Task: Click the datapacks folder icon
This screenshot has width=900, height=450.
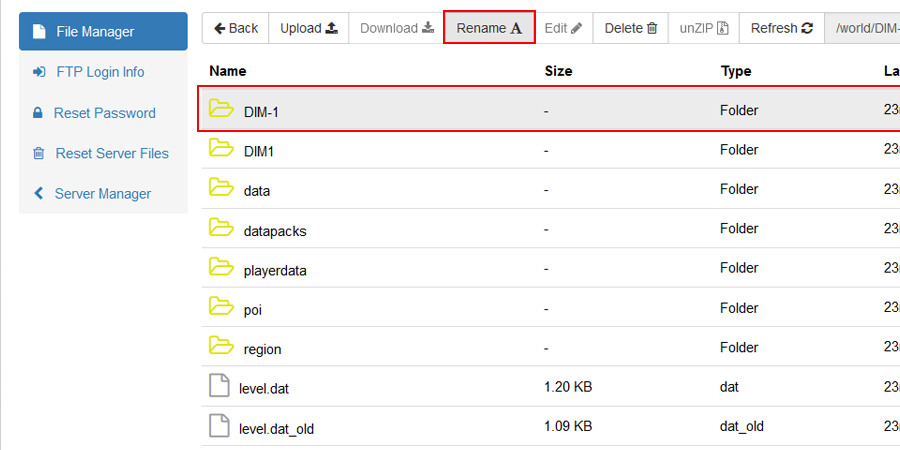Action: click(221, 227)
